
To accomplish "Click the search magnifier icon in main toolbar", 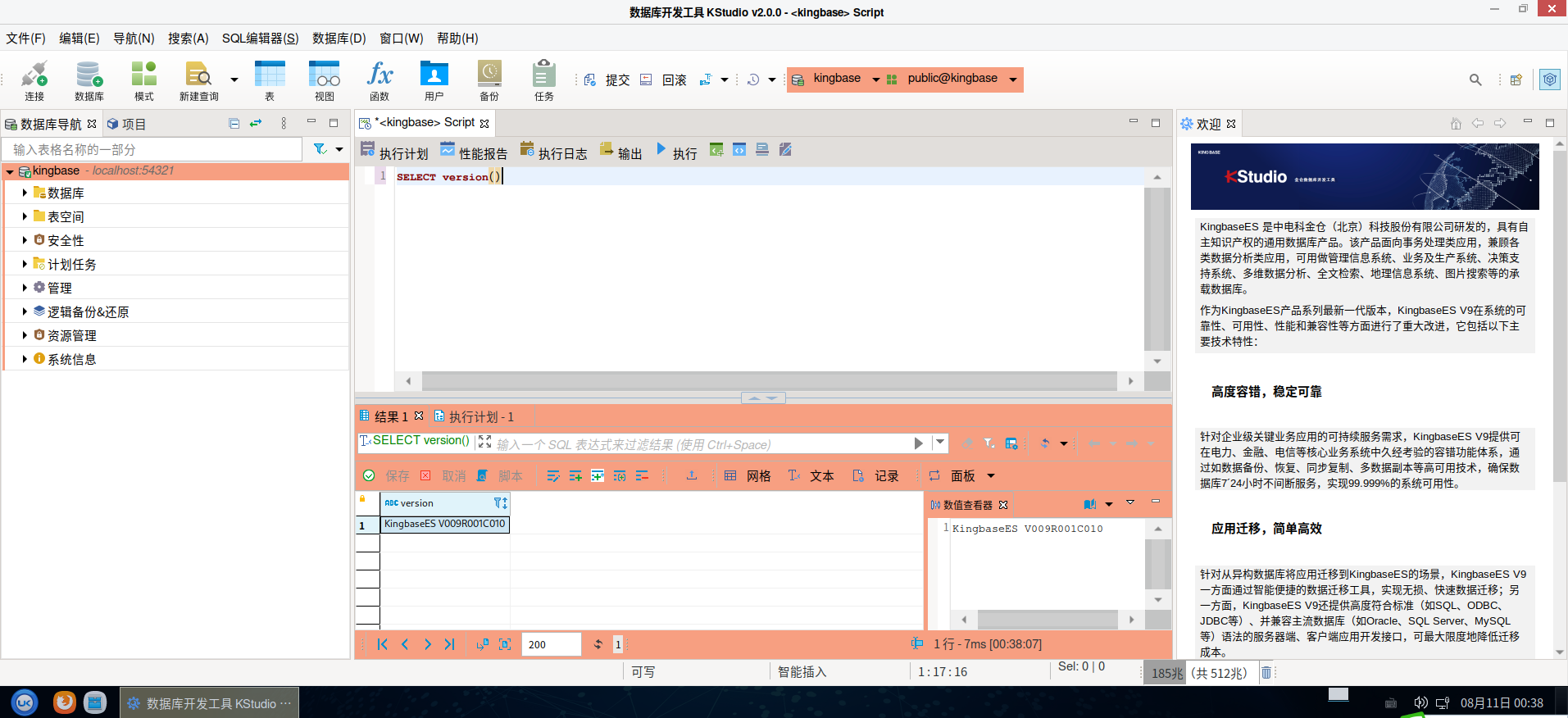I will click(x=1475, y=80).
